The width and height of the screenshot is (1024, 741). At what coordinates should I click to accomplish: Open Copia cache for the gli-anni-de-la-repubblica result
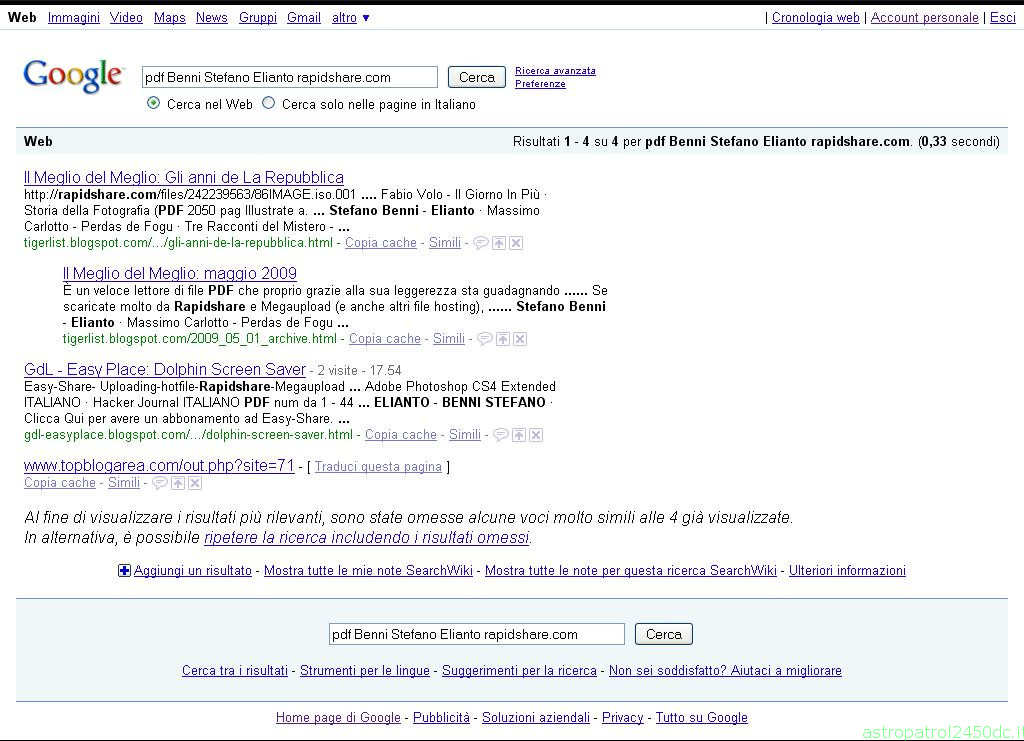381,242
